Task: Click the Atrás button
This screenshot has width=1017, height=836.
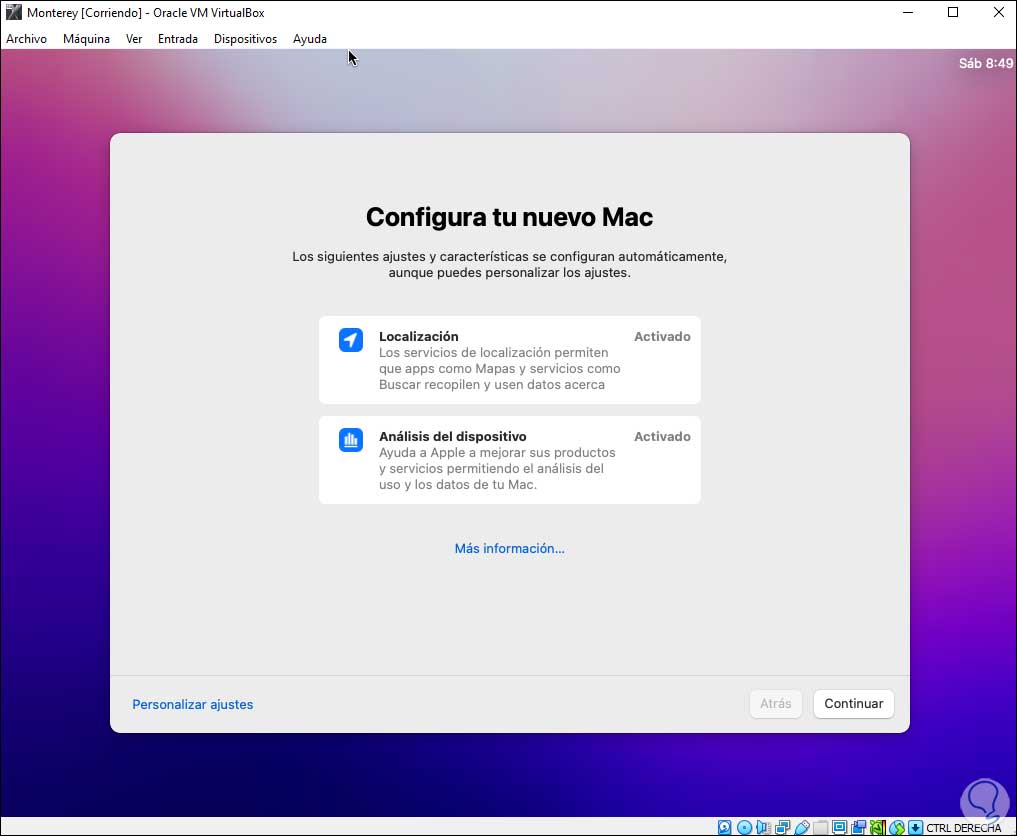Action: coord(776,704)
